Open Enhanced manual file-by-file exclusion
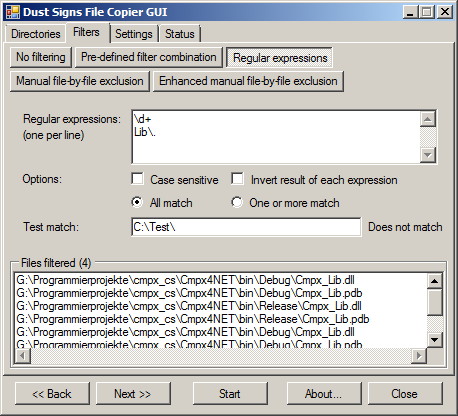The width and height of the screenshot is (458, 416). (248, 81)
